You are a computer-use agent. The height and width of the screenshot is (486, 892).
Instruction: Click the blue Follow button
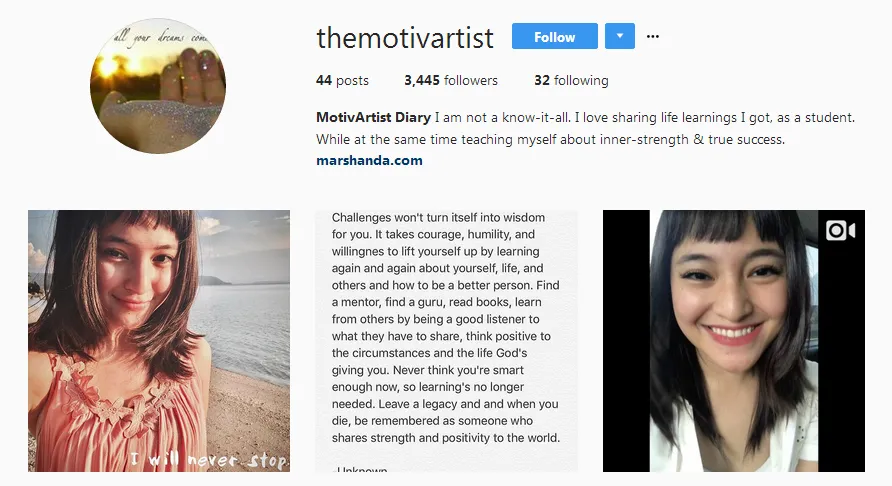click(555, 36)
